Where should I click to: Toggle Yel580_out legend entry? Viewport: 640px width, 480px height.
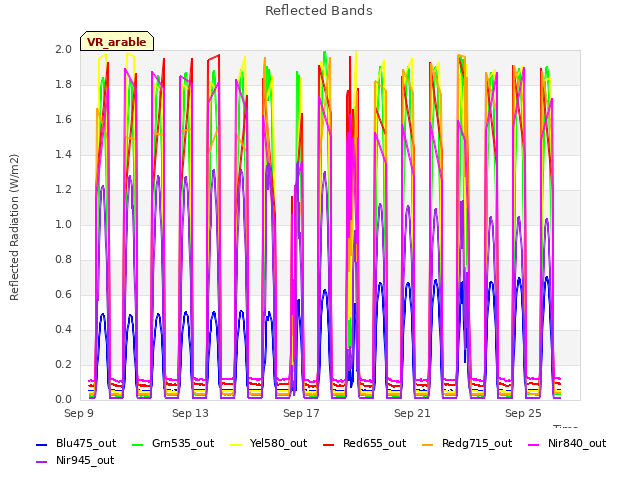(269, 444)
